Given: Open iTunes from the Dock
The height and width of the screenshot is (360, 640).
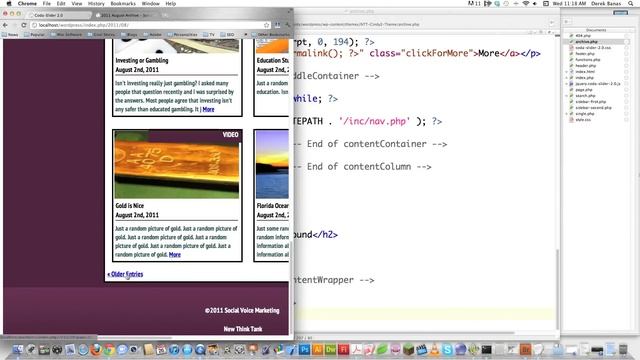Looking at the screenshot, I should click(174, 350).
